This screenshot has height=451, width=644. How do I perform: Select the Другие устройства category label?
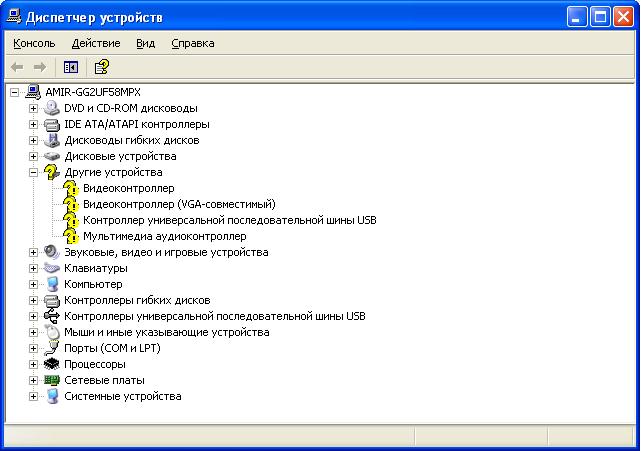coord(113,172)
